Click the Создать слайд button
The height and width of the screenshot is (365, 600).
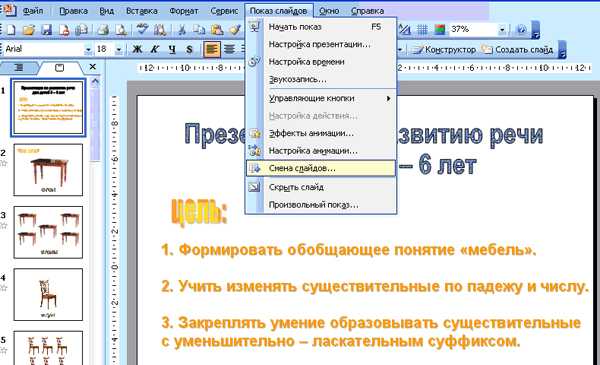coord(518,49)
